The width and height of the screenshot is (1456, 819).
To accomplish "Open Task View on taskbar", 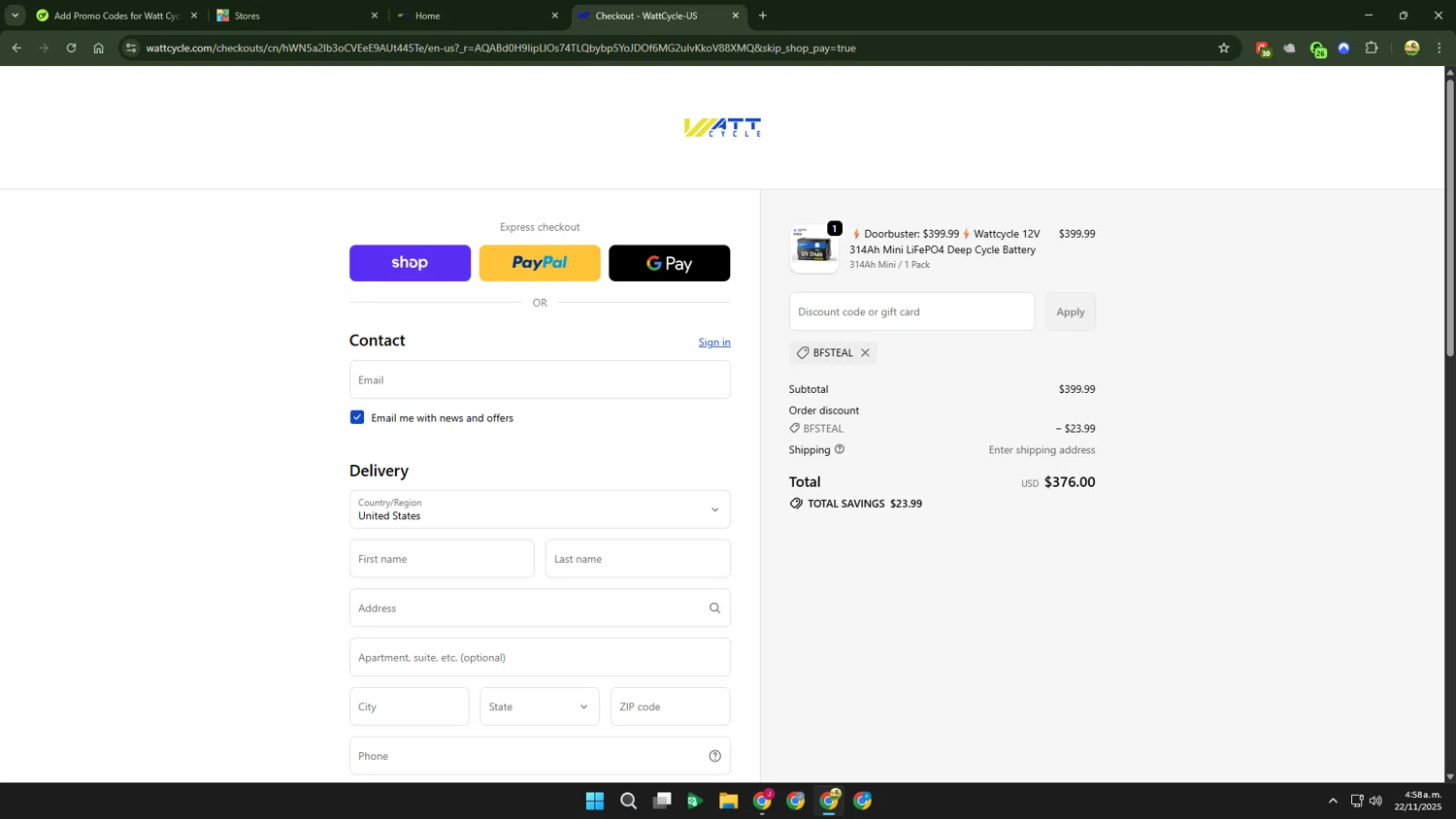I will click(662, 801).
